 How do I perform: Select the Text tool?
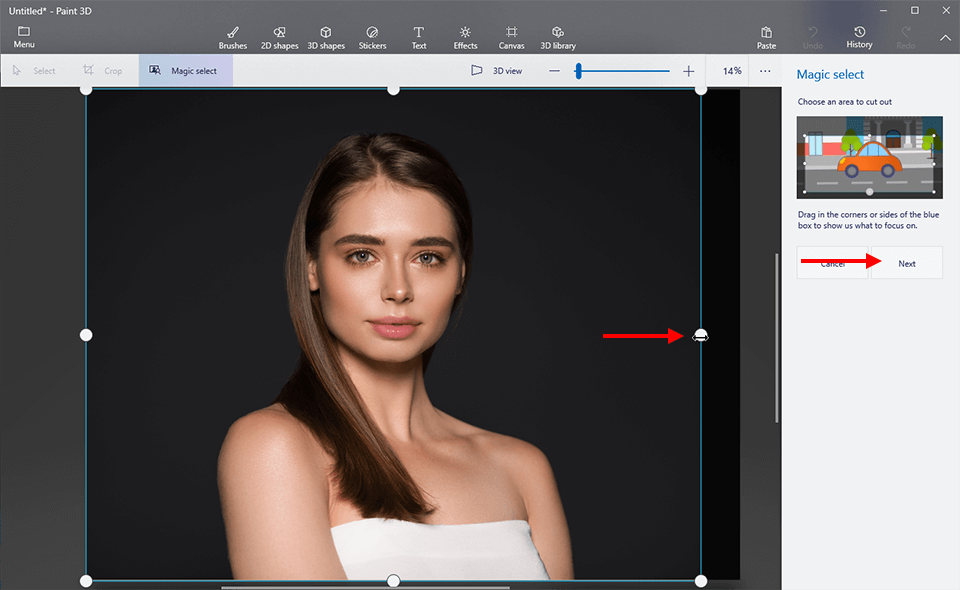point(418,38)
